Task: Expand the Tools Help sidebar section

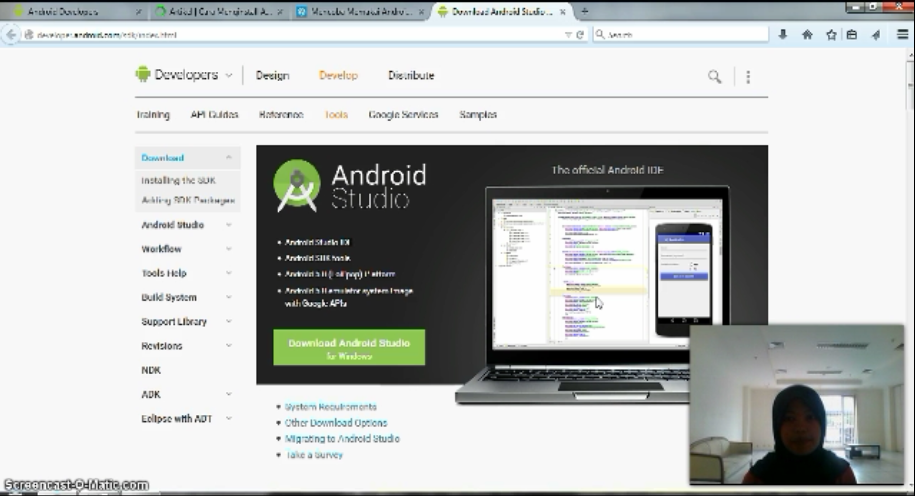Action: [229, 273]
